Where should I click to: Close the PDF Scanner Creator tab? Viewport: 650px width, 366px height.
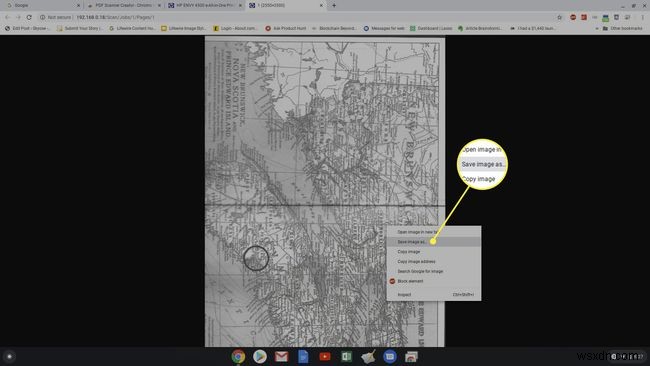tap(159, 5)
